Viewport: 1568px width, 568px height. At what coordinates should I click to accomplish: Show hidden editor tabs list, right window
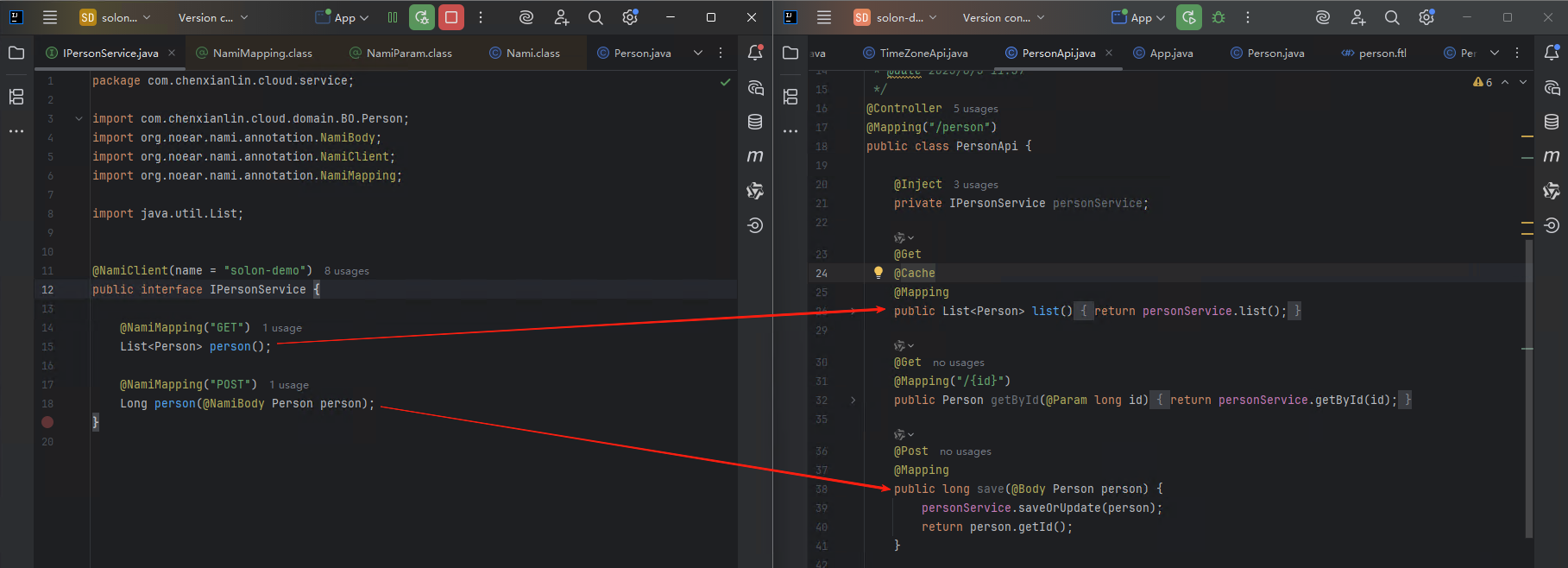[1495, 53]
